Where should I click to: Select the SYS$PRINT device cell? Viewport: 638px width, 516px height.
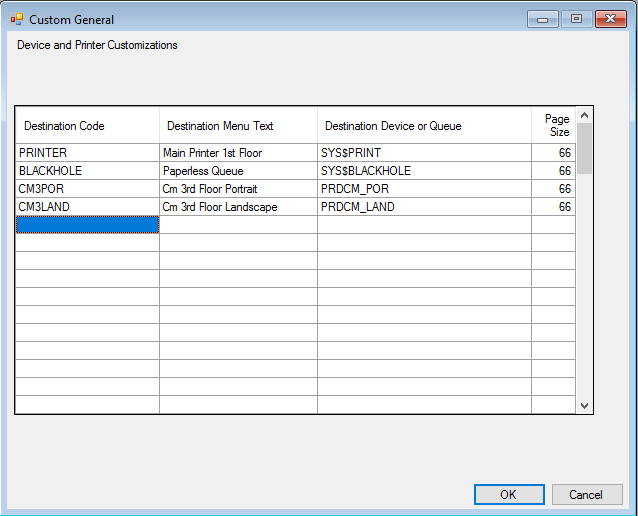click(424, 153)
